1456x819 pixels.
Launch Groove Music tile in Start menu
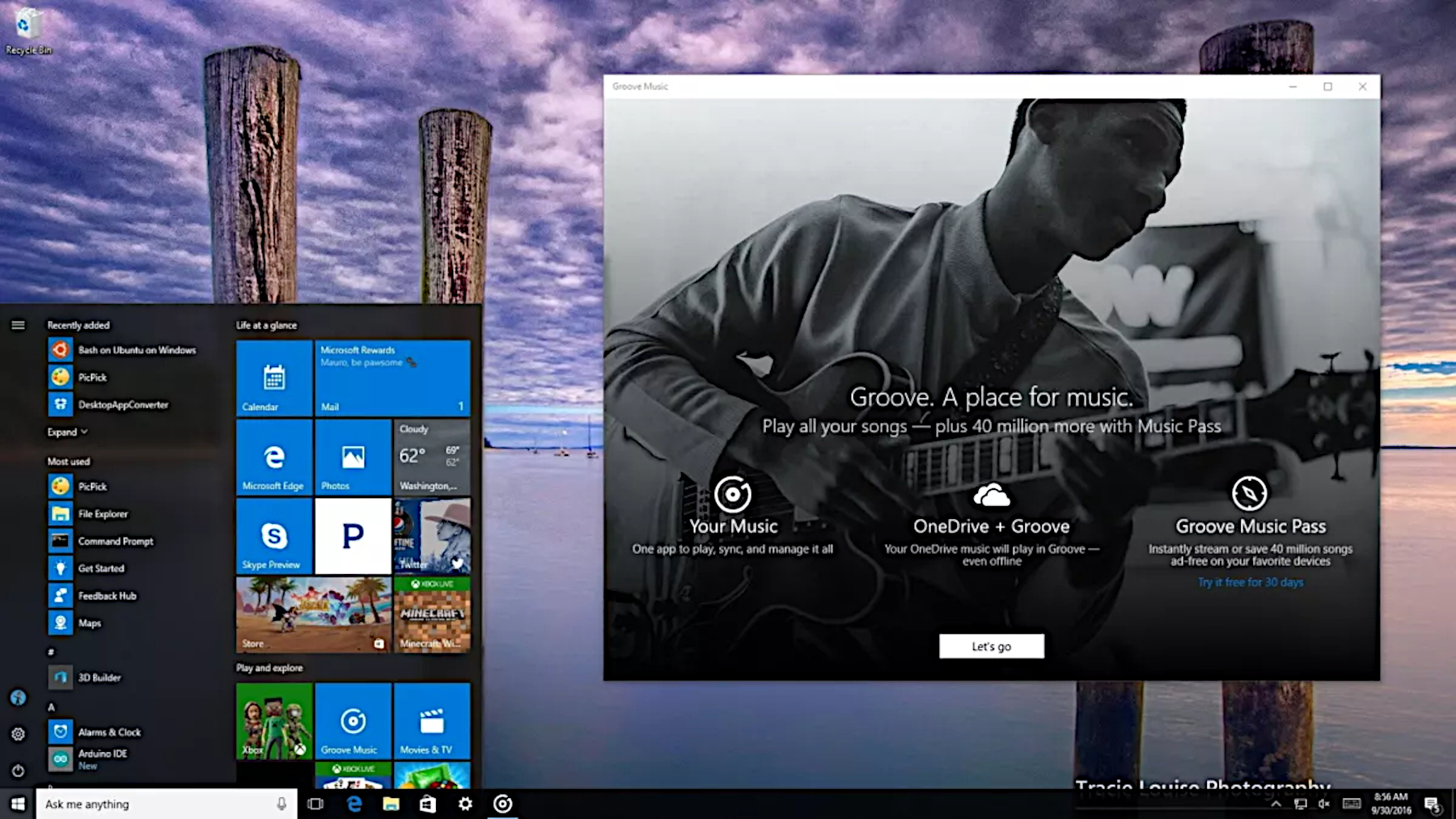[x=353, y=721]
